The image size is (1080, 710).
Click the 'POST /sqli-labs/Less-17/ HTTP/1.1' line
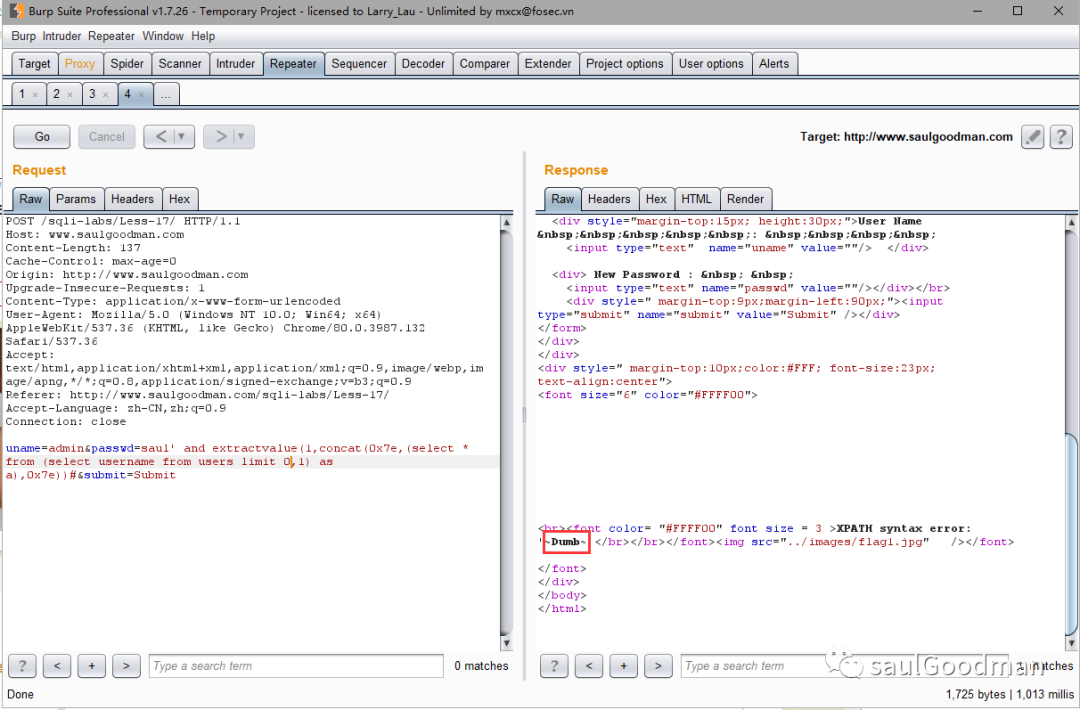click(x=123, y=221)
